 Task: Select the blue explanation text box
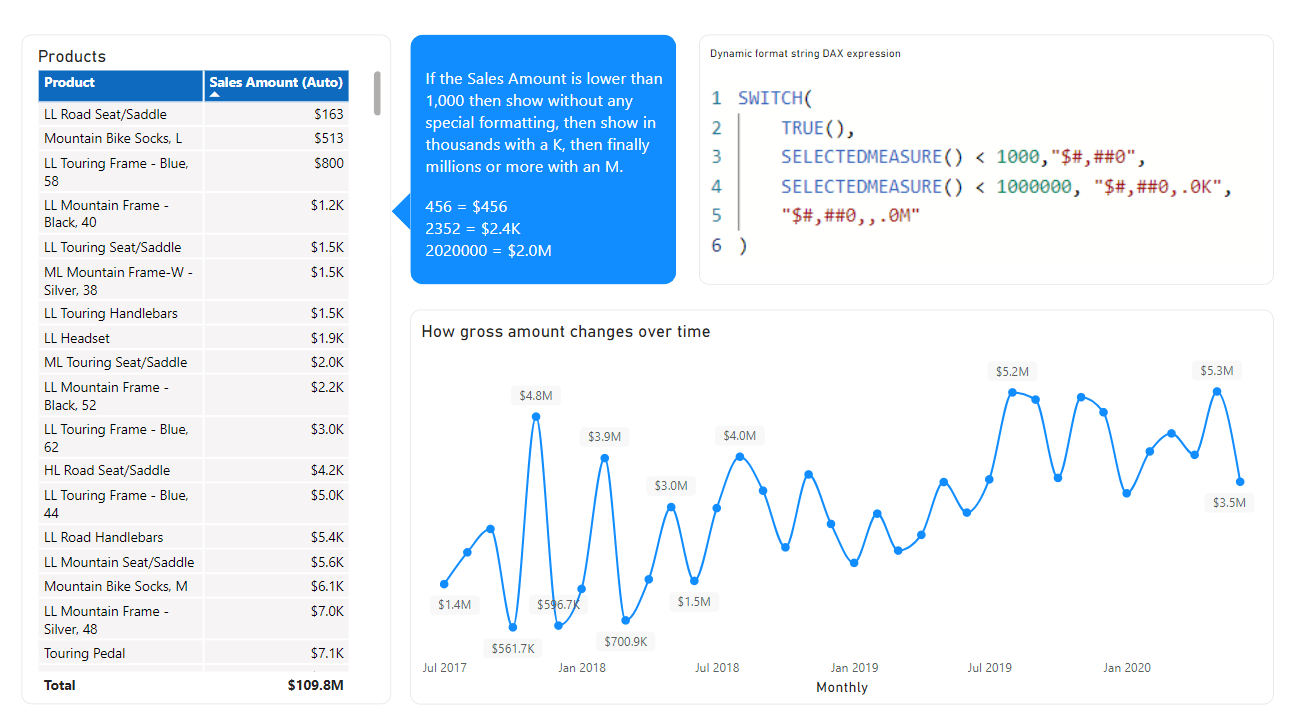(543, 160)
